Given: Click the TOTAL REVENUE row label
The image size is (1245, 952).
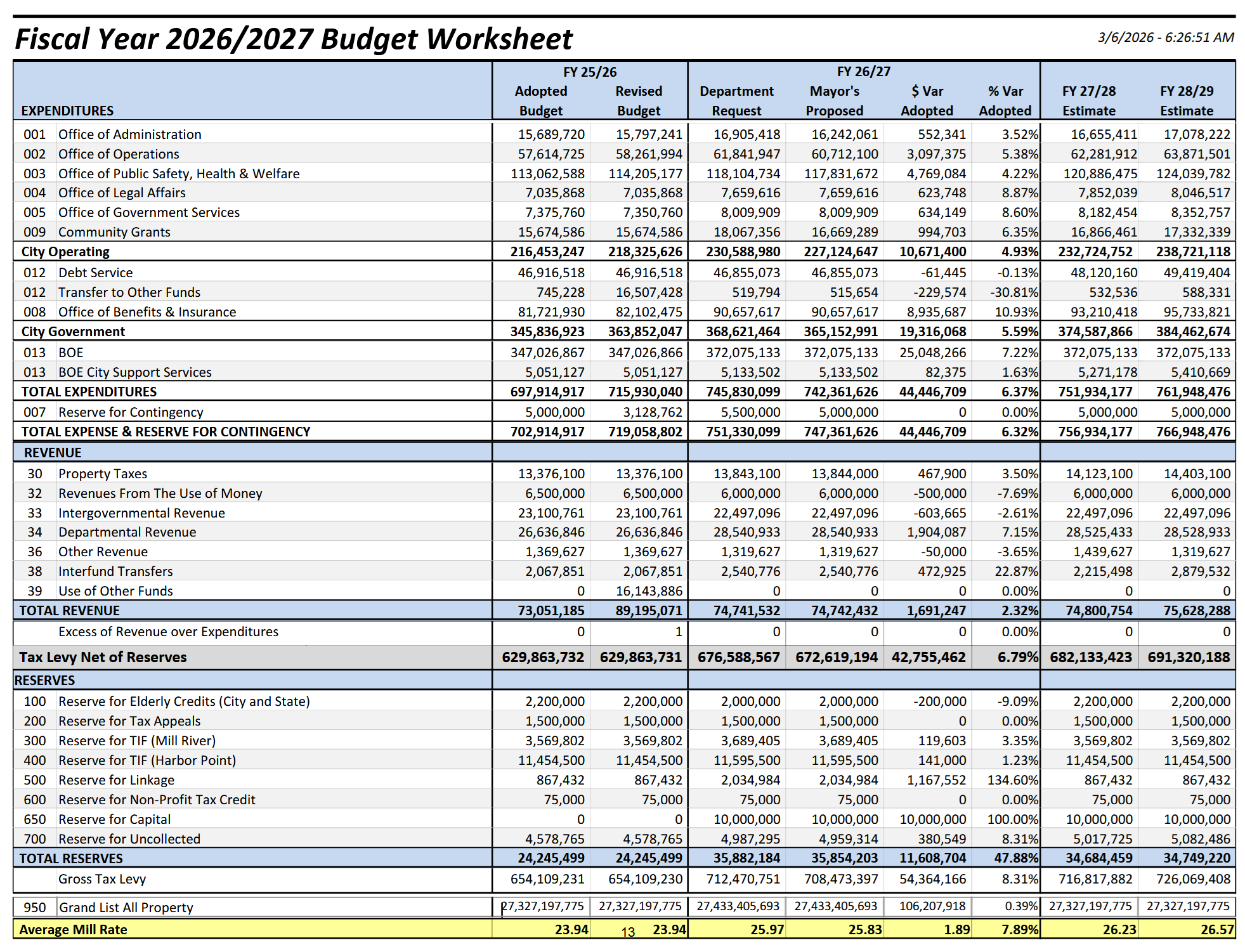Looking at the screenshot, I should (69, 611).
